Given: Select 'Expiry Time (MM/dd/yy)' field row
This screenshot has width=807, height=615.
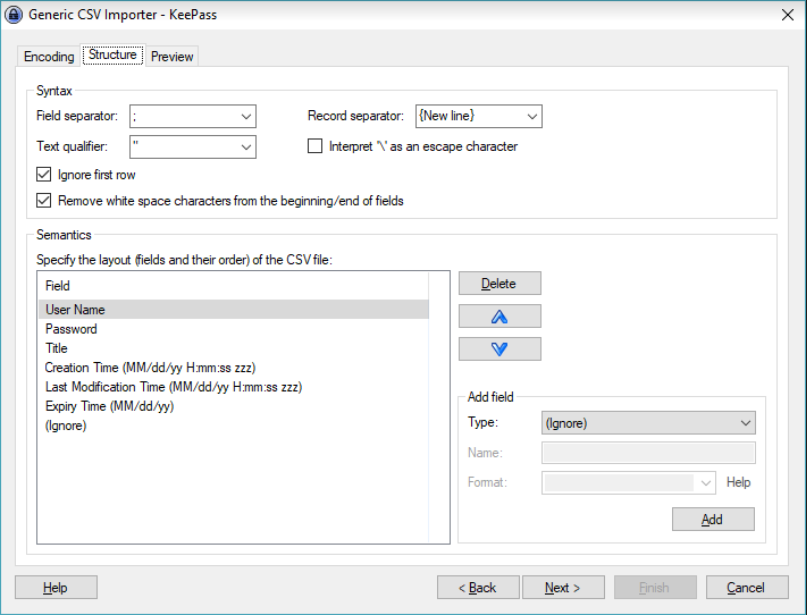Looking at the screenshot, I should click(x=234, y=406).
